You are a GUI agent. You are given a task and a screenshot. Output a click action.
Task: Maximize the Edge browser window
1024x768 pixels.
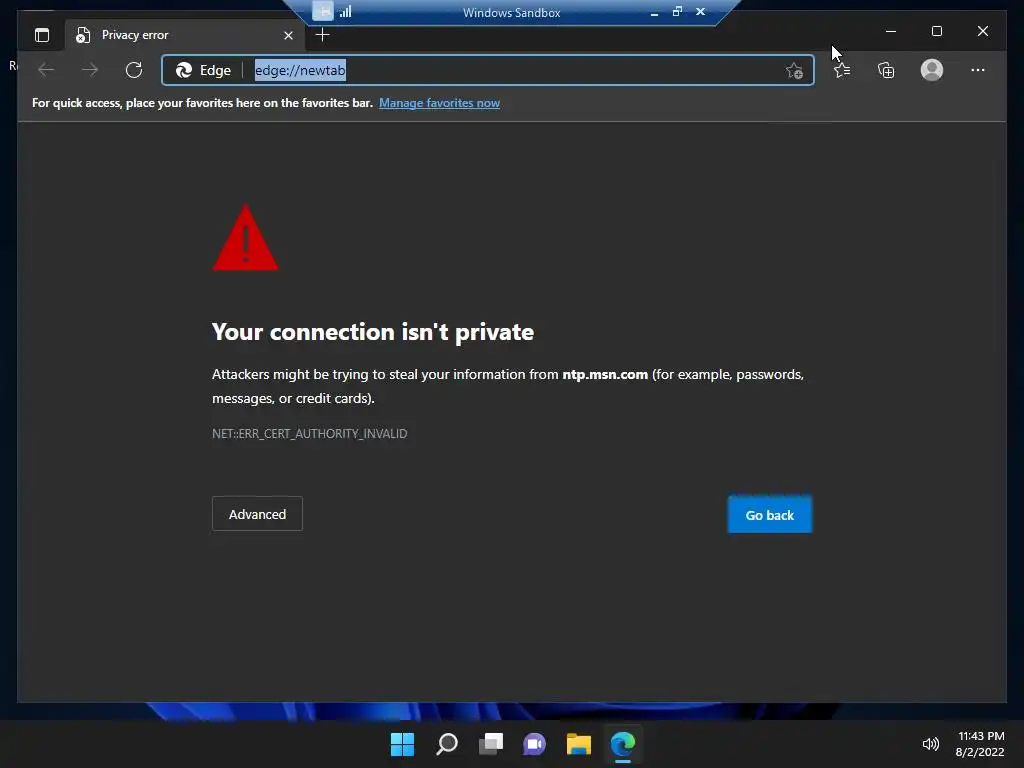click(x=936, y=31)
